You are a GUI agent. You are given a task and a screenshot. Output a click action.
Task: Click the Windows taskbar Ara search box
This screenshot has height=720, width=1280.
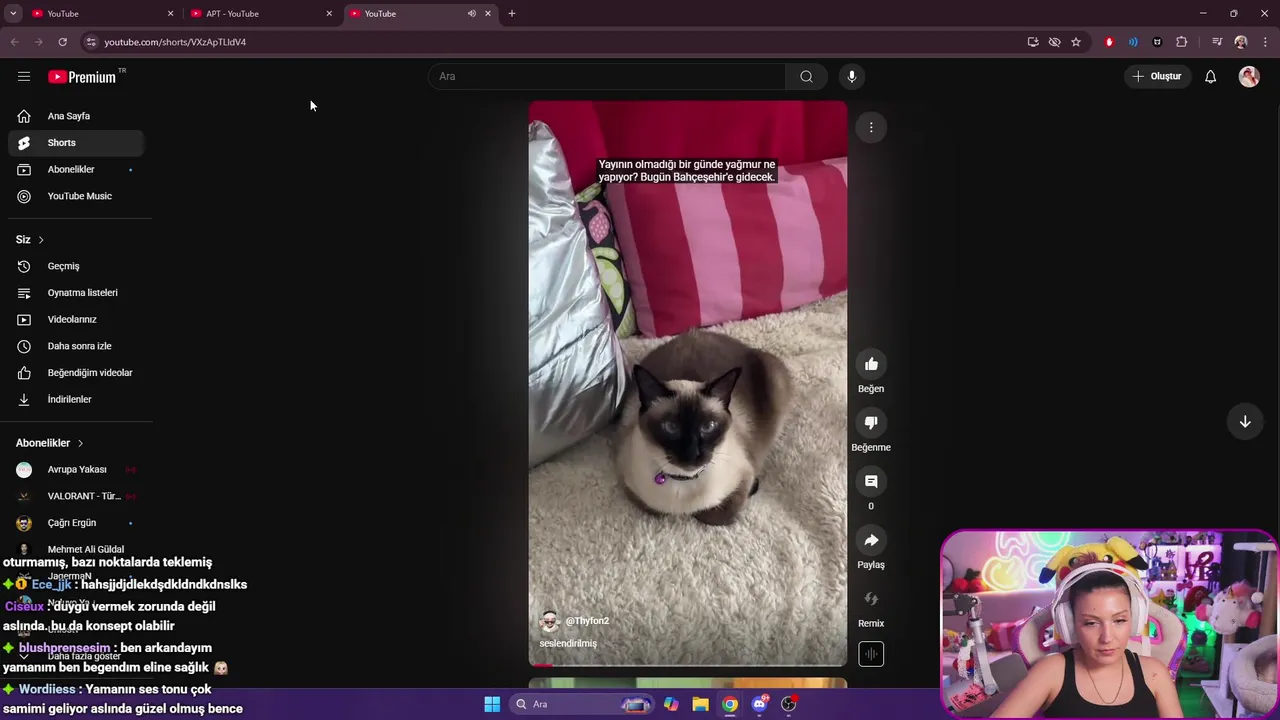tap(583, 704)
